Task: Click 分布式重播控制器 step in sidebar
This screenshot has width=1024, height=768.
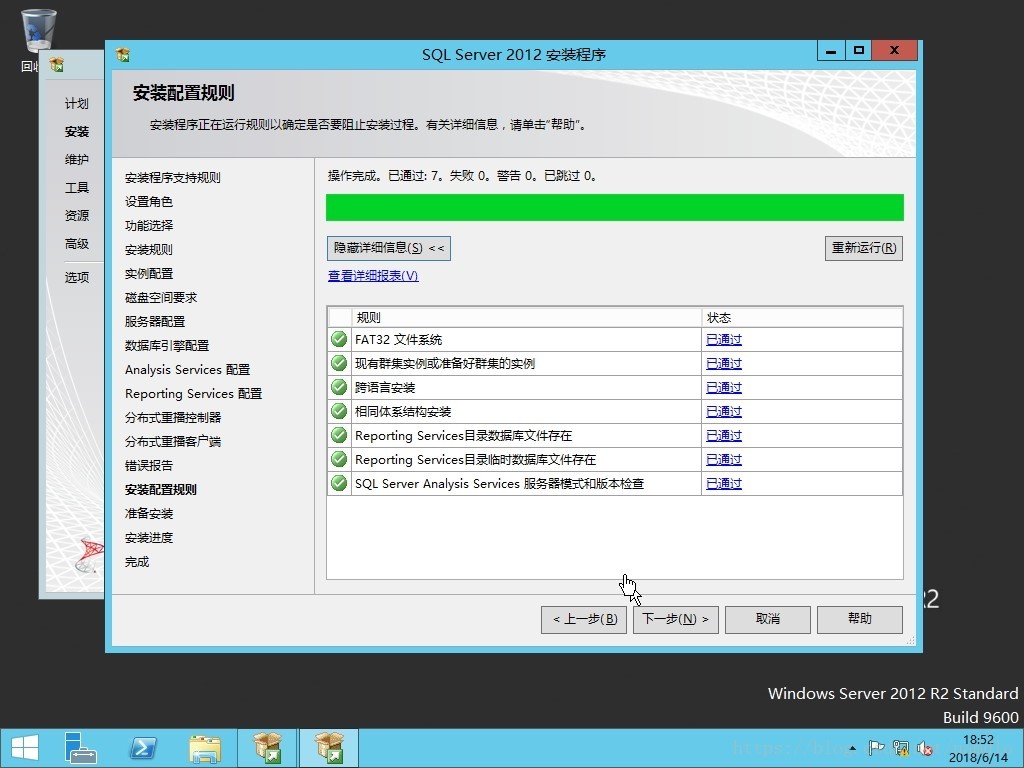Action: 172,417
